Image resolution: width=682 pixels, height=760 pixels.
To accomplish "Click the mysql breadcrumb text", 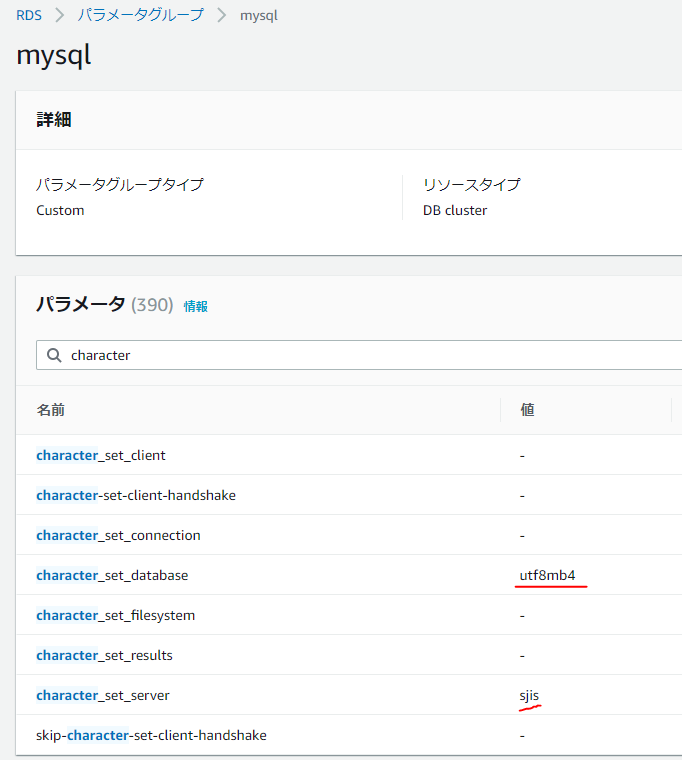I will click(259, 16).
